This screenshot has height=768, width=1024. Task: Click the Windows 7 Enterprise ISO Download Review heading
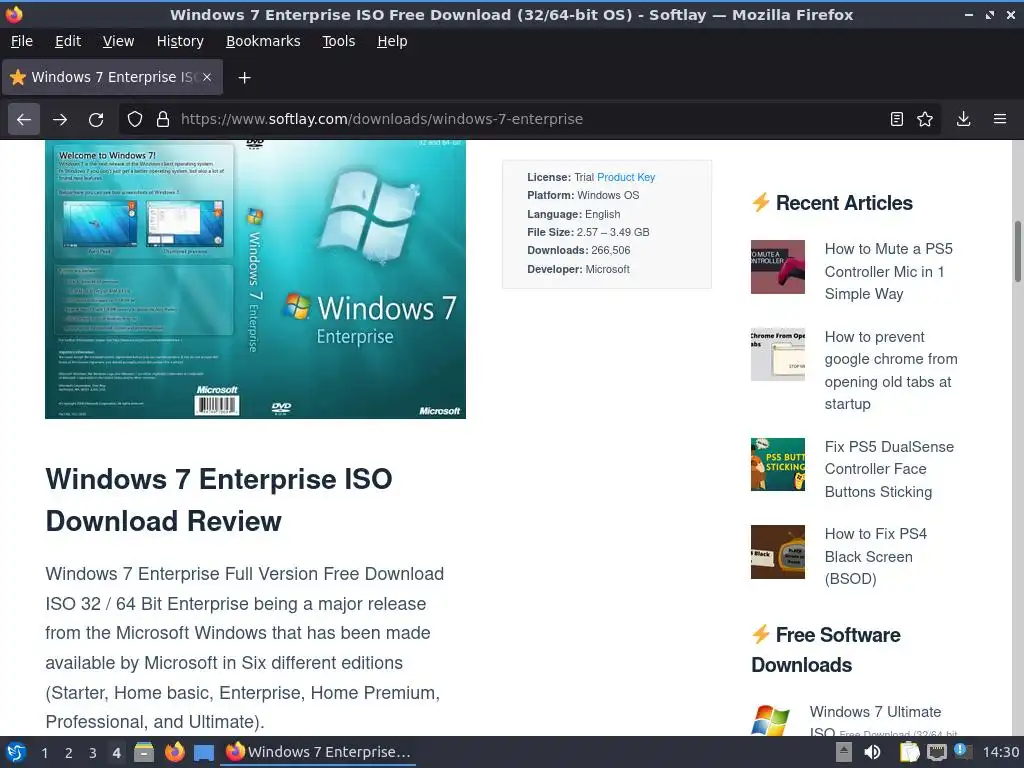click(219, 500)
